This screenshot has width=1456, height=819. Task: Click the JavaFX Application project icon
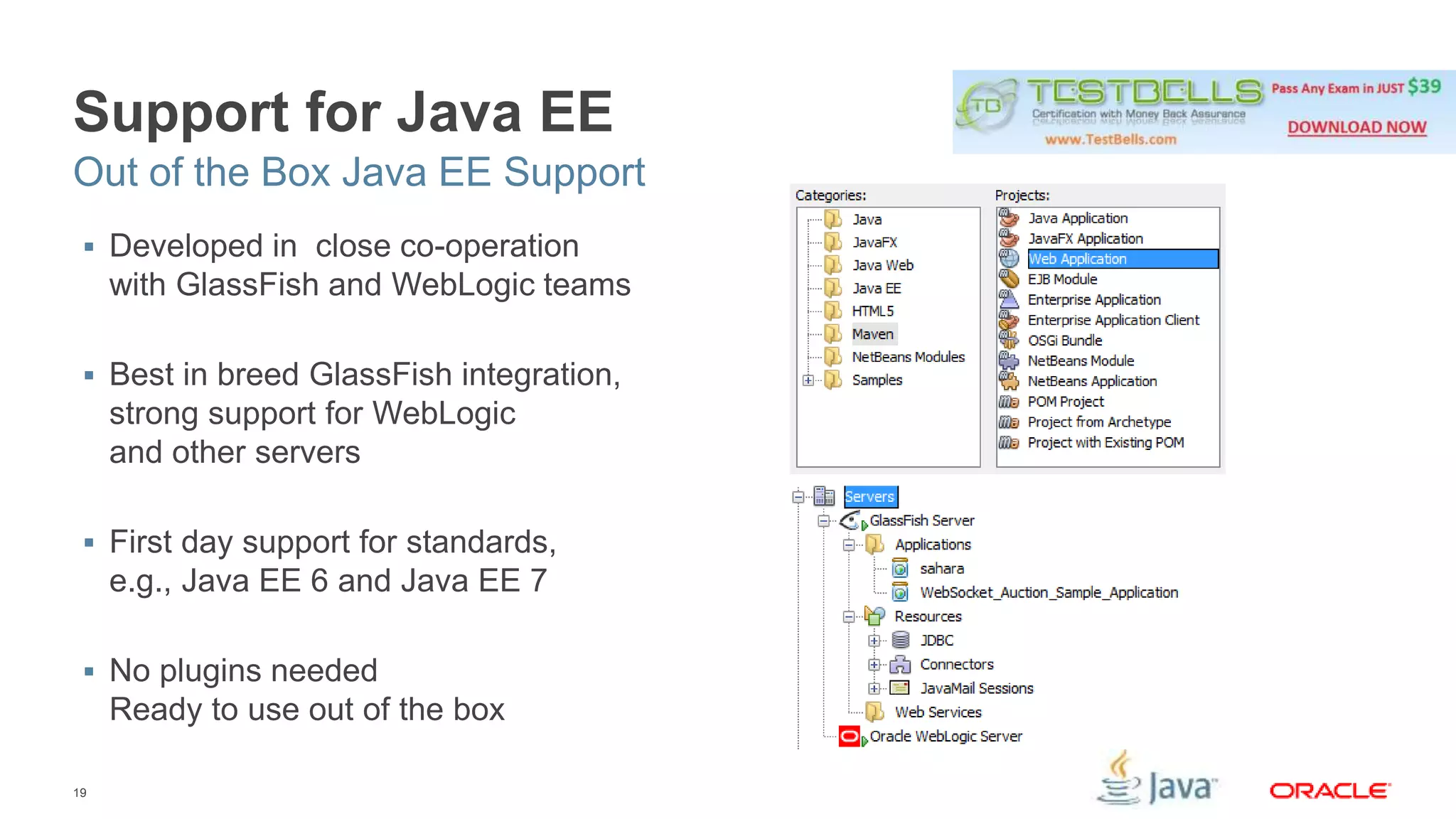coord(1009,238)
